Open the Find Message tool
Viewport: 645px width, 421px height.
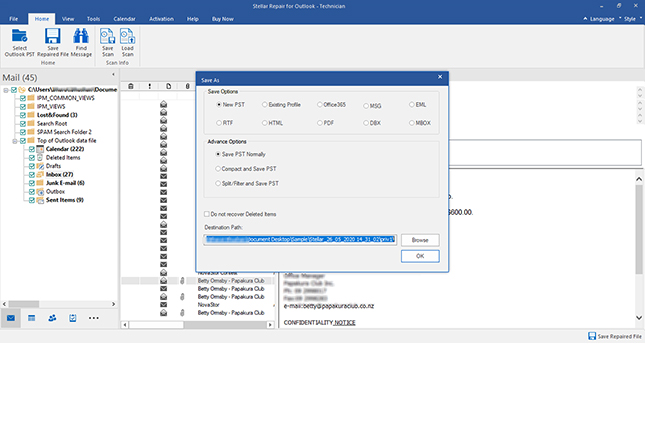click(x=81, y=36)
